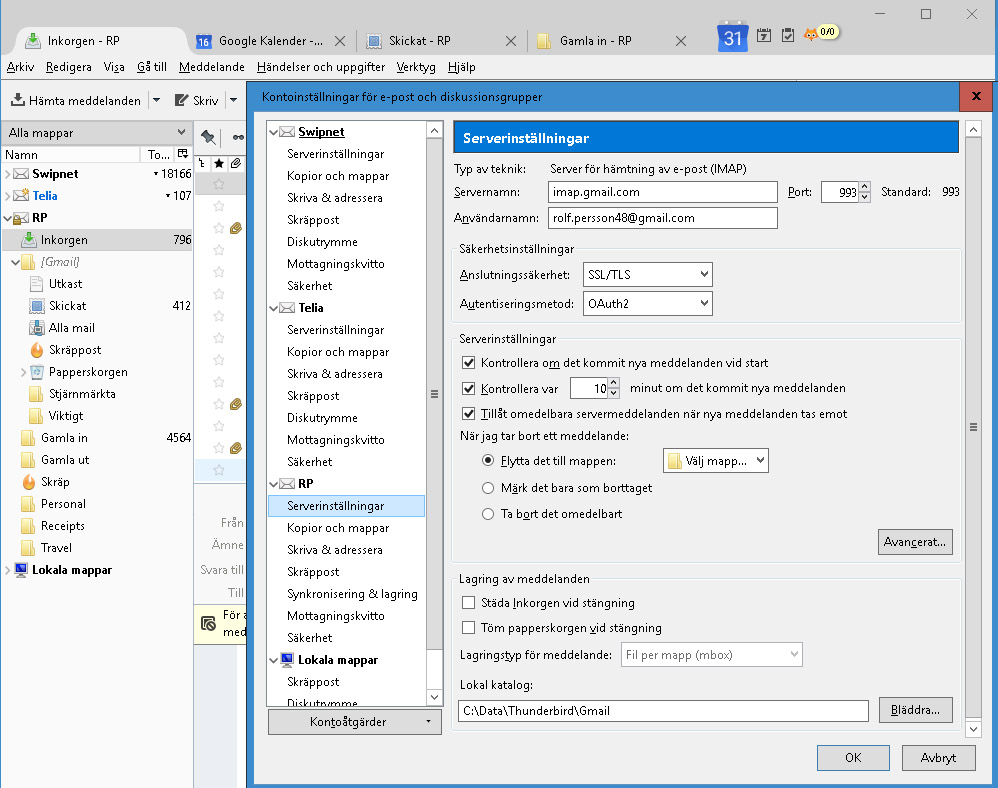Select the Utkast drafts icon
Image resolution: width=998 pixels, height=788 pixels.
tap(37, 284)
